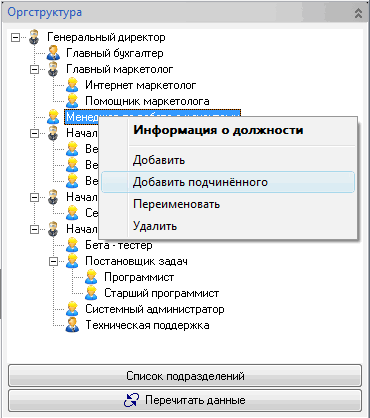
Task: Open the Список подразделений button
Action: [185, 376]
